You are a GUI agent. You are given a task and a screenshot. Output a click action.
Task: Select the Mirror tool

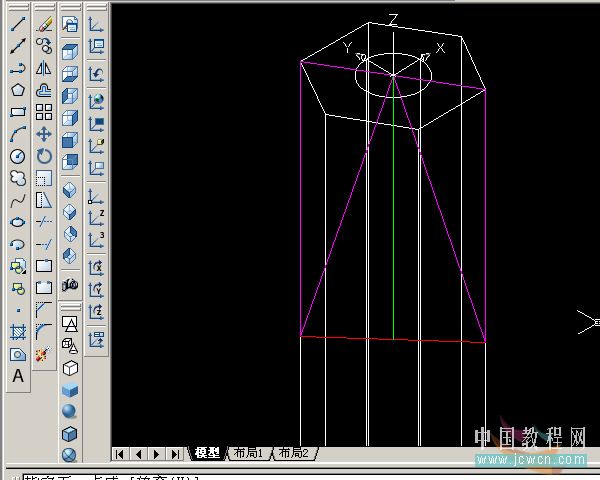(x=44, y=68)
